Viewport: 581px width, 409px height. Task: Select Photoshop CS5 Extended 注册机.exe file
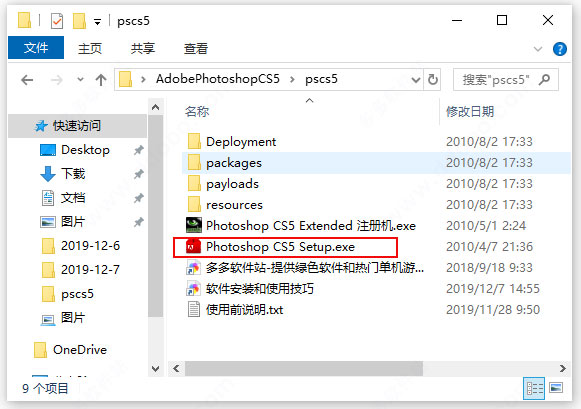[x=301, y=226]
